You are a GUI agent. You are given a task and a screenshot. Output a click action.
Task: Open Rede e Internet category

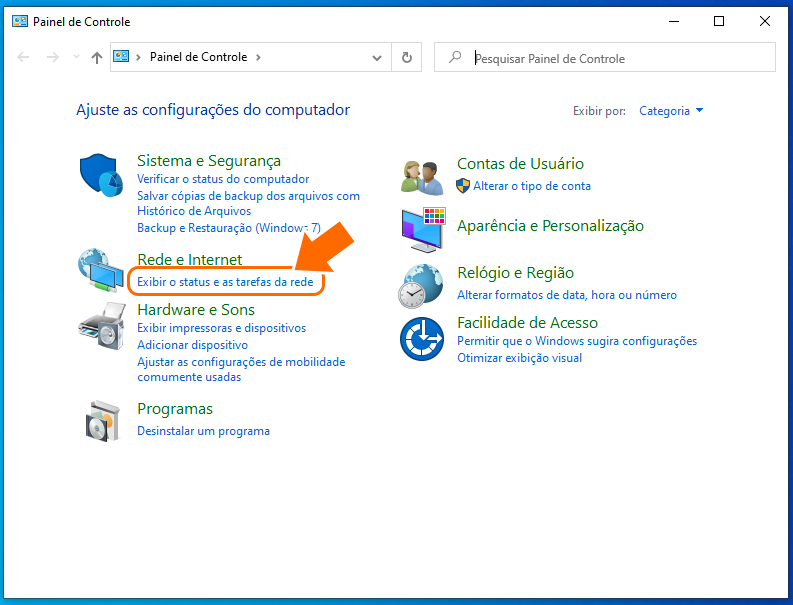coord(190,260)
